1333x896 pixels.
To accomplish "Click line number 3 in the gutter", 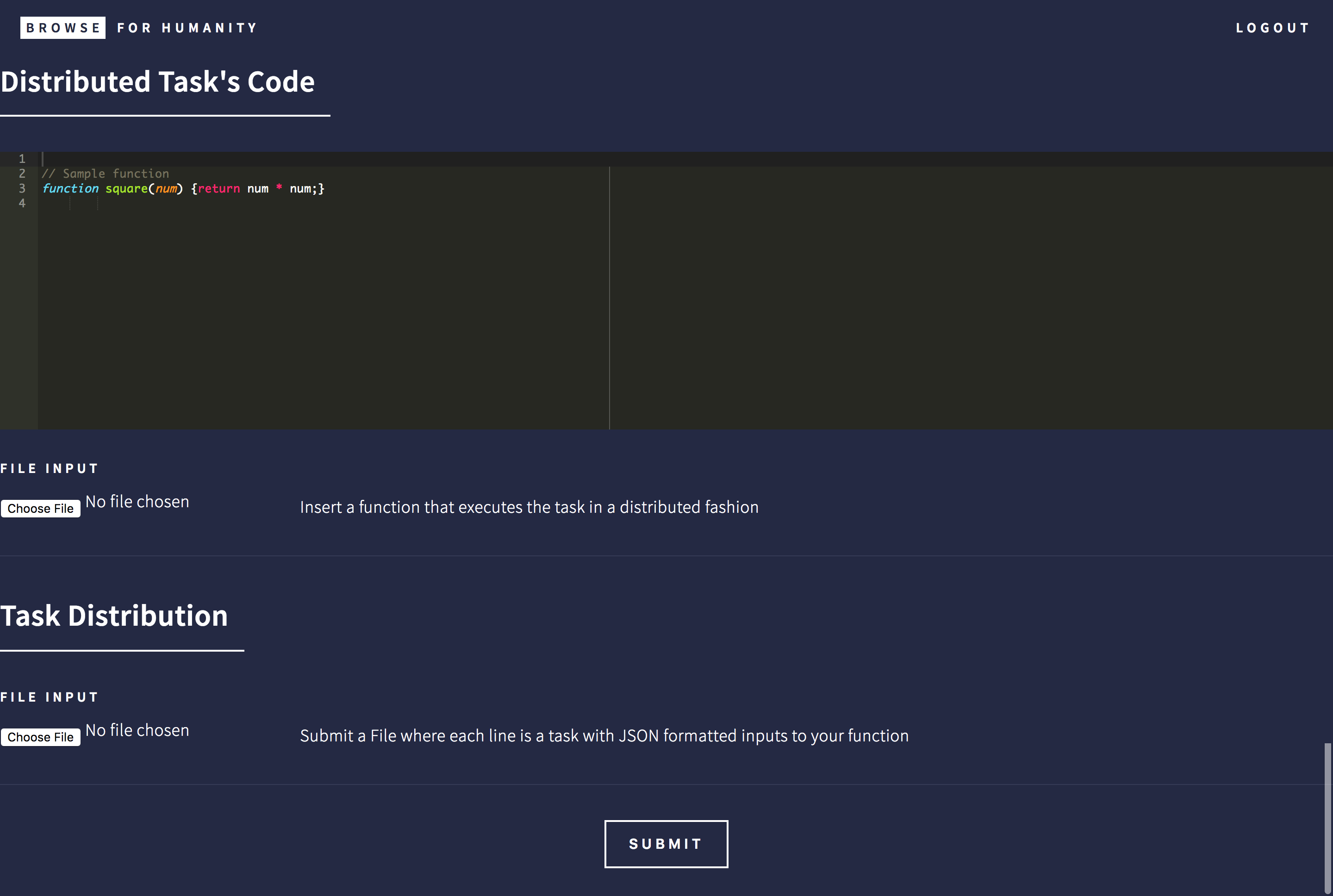I will 22,188.
